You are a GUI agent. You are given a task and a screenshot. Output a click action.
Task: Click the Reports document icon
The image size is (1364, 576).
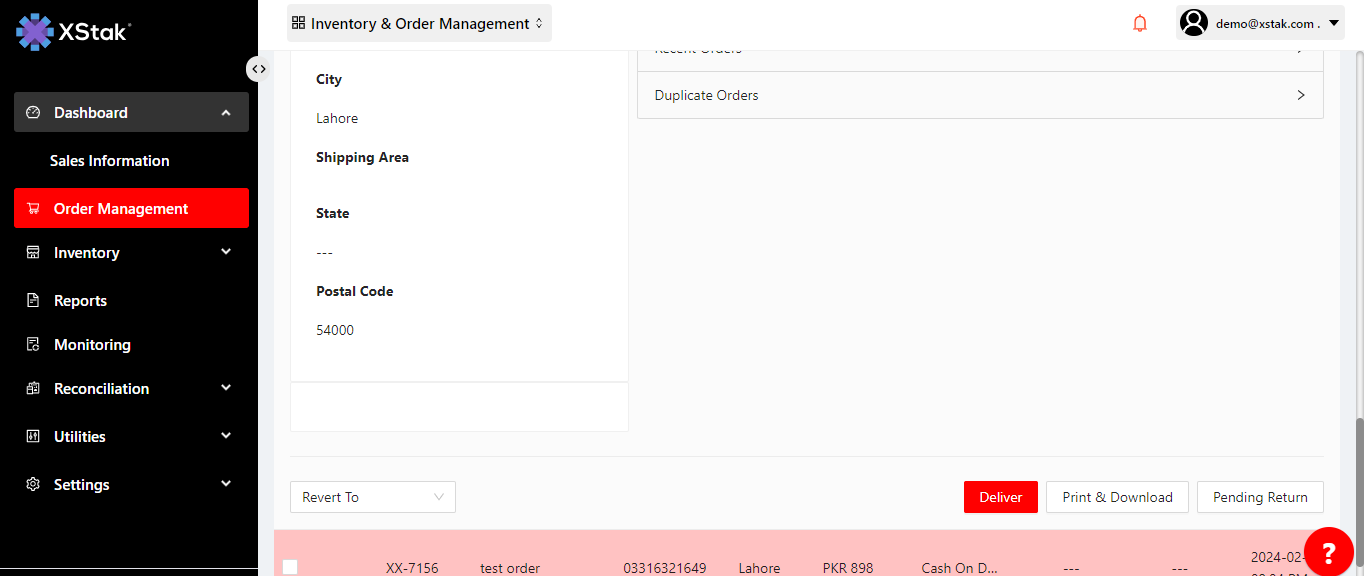[x=33, y=301]
